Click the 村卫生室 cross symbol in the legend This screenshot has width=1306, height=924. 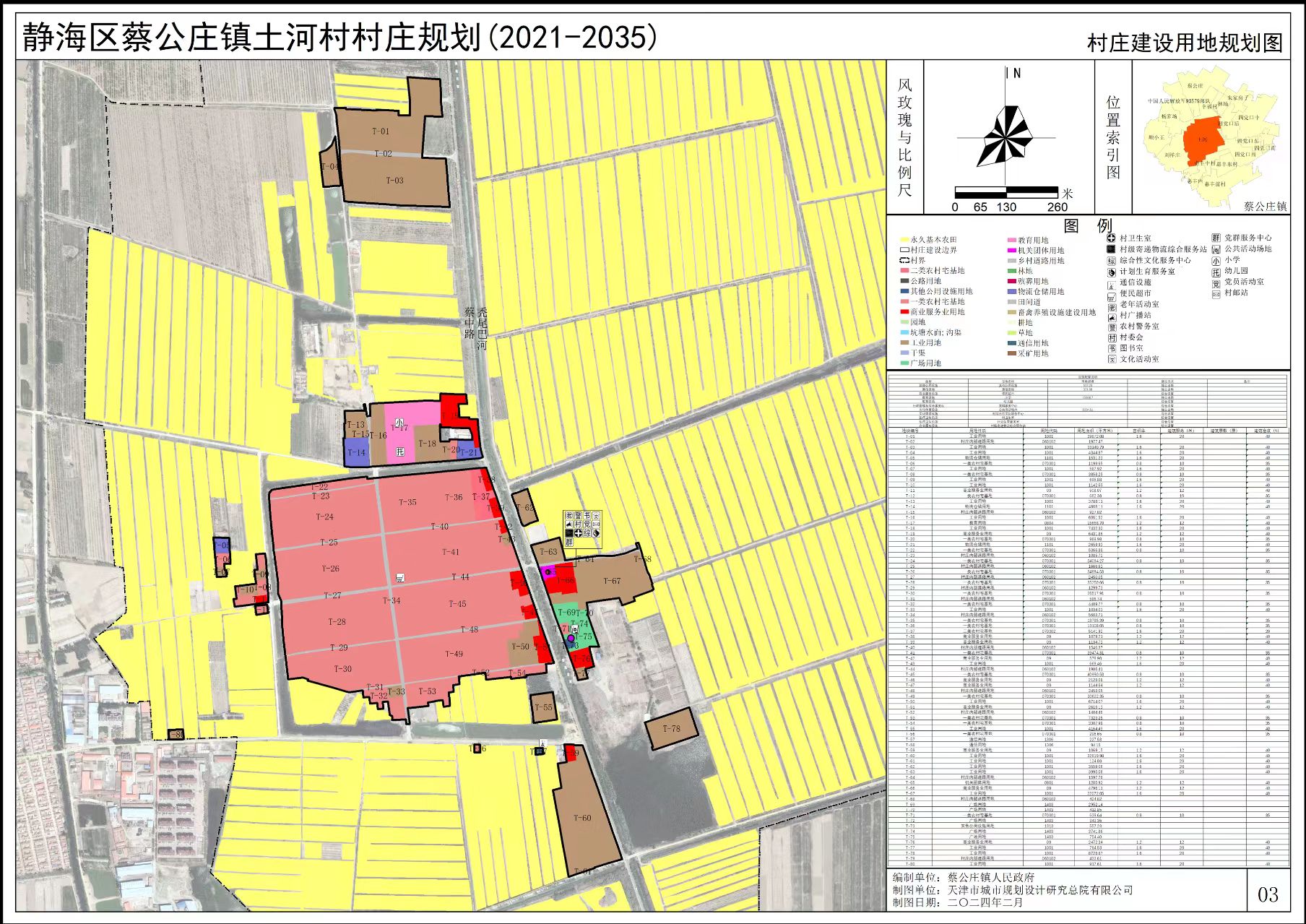click(1112, 238)
